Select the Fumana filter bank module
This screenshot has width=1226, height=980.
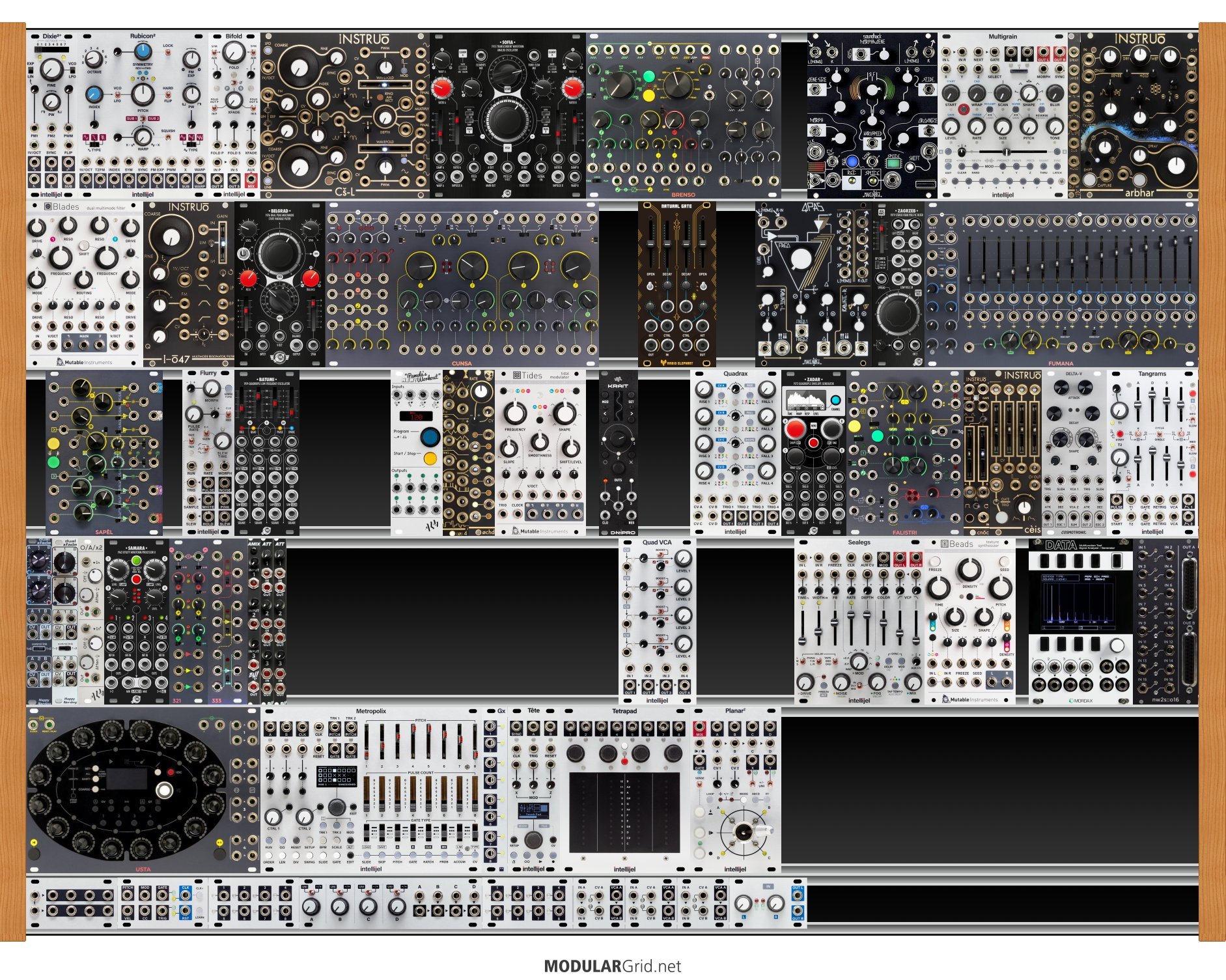[x=1061, y=284]
